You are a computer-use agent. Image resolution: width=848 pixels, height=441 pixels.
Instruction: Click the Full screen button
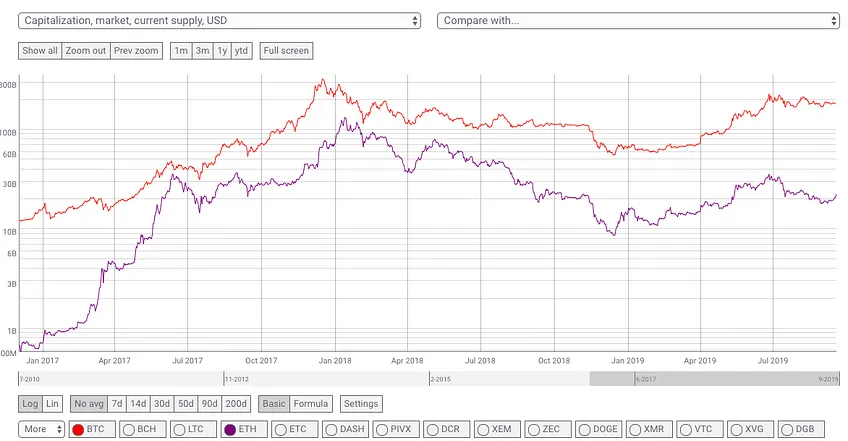[286, 51]
